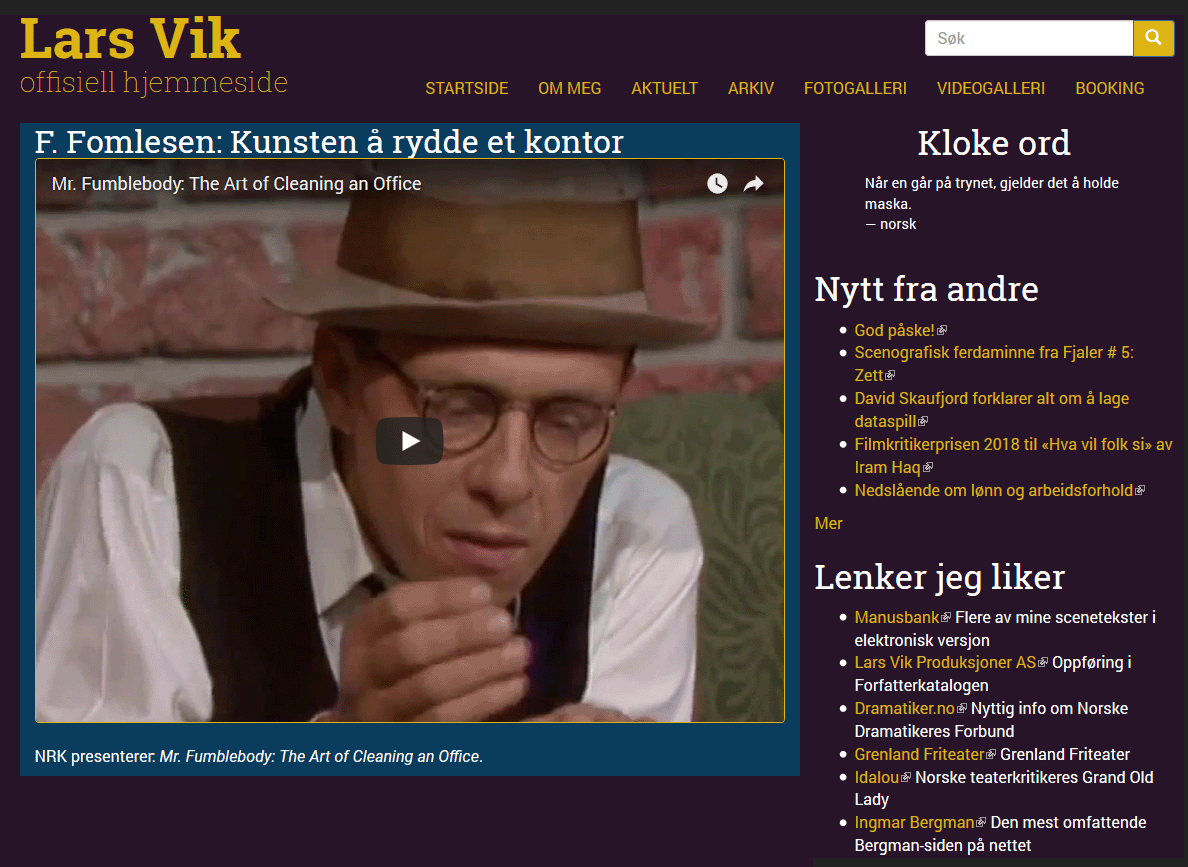The width and height of the screenshot is (1188, 867).
Task: Open the Mer link under Nytt fra andre
Action: pos(828,524)
